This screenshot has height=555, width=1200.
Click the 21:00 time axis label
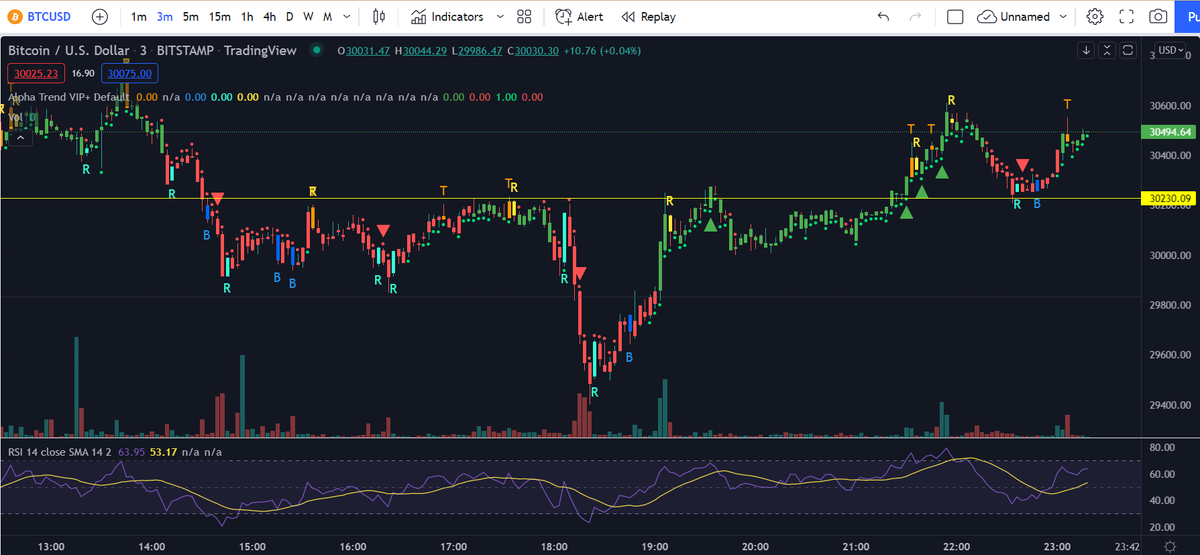855,547
